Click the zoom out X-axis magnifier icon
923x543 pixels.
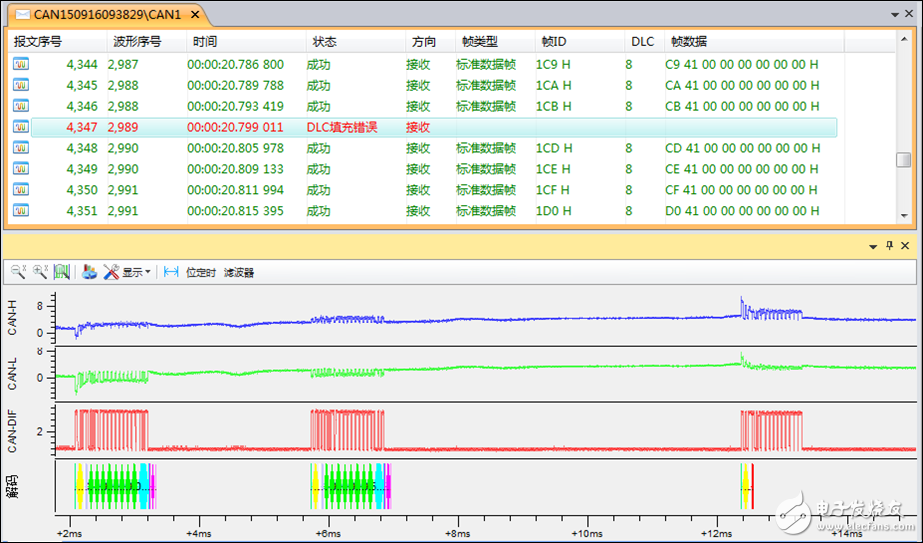(x=18, y=271)
